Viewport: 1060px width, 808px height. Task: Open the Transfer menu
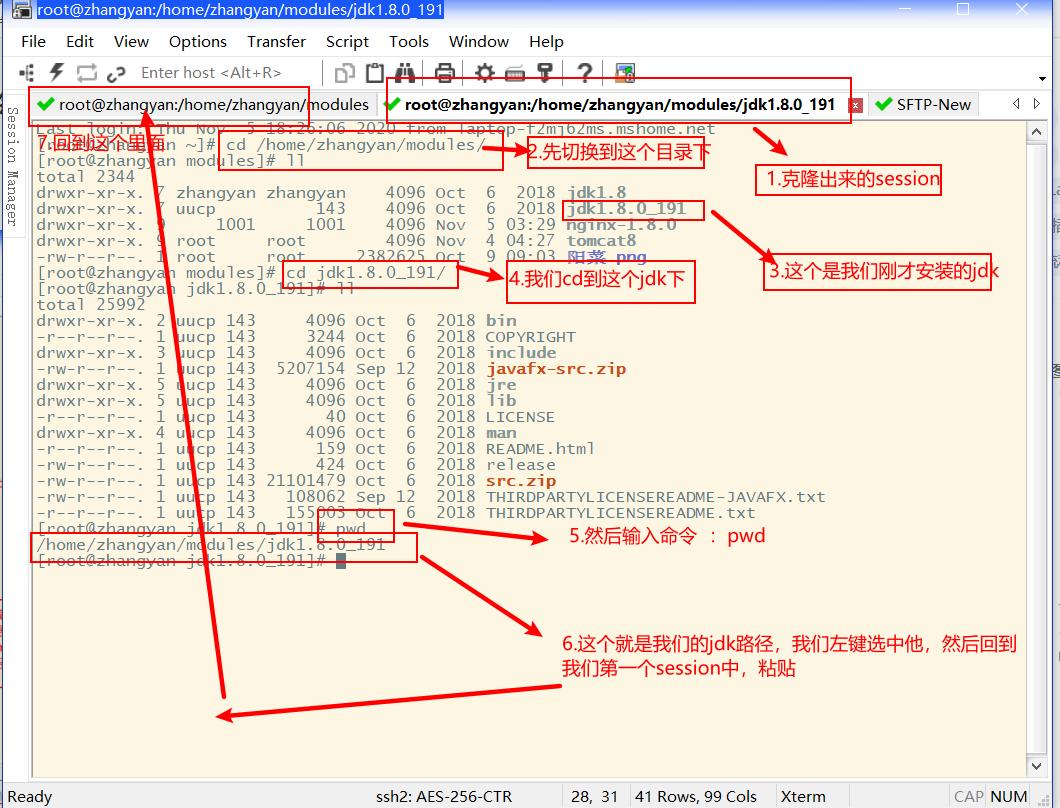pyautogui.click(x=276, y=42)
